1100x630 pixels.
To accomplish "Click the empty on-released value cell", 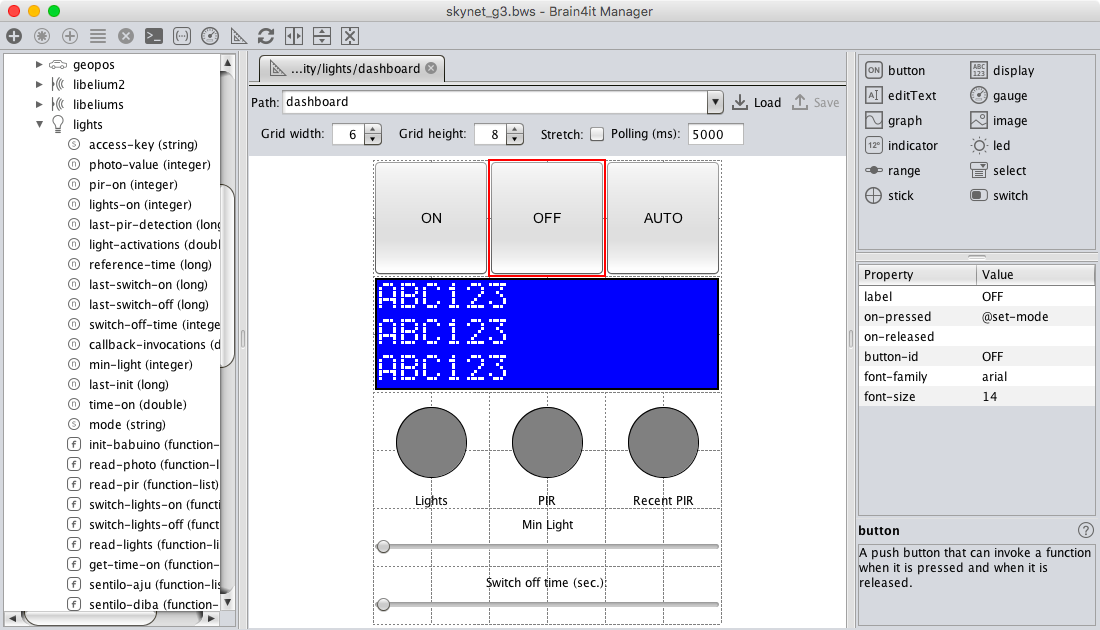I will pyautogui.click(x=1035, y=337).
